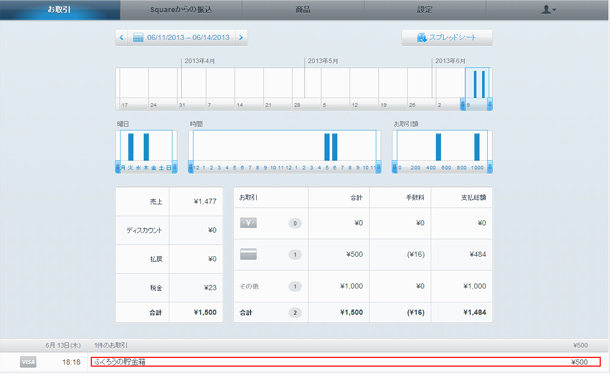Click the ¥484 net payout cell
The image size is (610, 374).
[x=478, y=254]
